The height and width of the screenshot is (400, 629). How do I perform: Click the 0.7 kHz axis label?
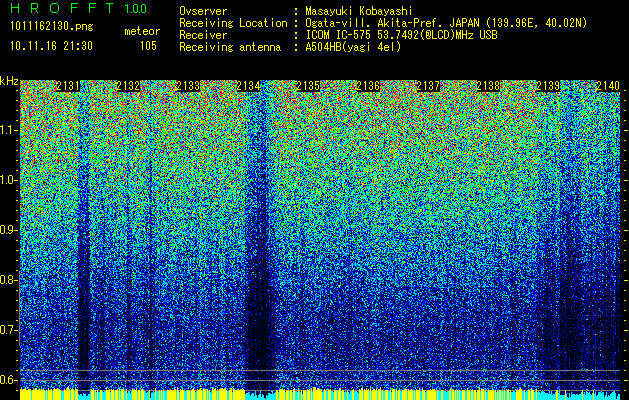click(x=9, y=330)
